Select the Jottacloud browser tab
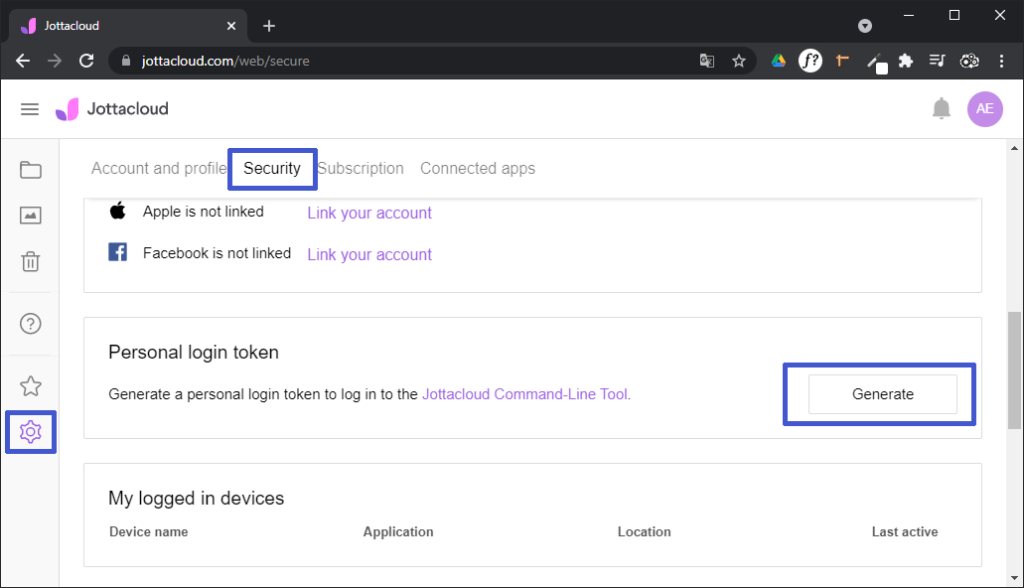The image size is (1024, 588). click(x=128, y=26)
